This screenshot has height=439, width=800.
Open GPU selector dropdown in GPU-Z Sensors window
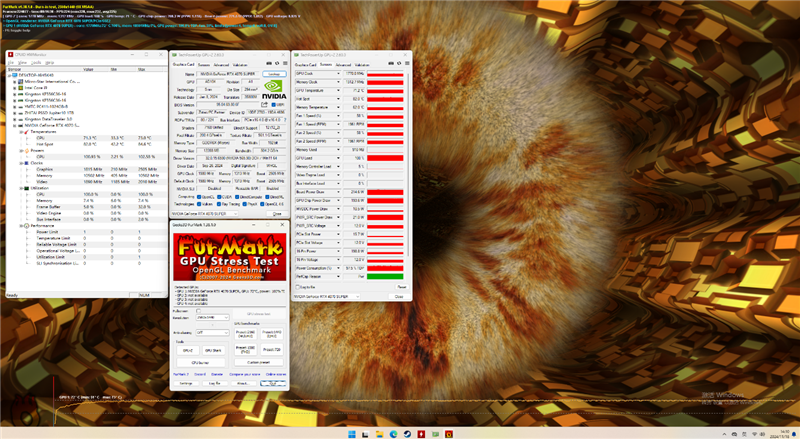tap(357, 296)
